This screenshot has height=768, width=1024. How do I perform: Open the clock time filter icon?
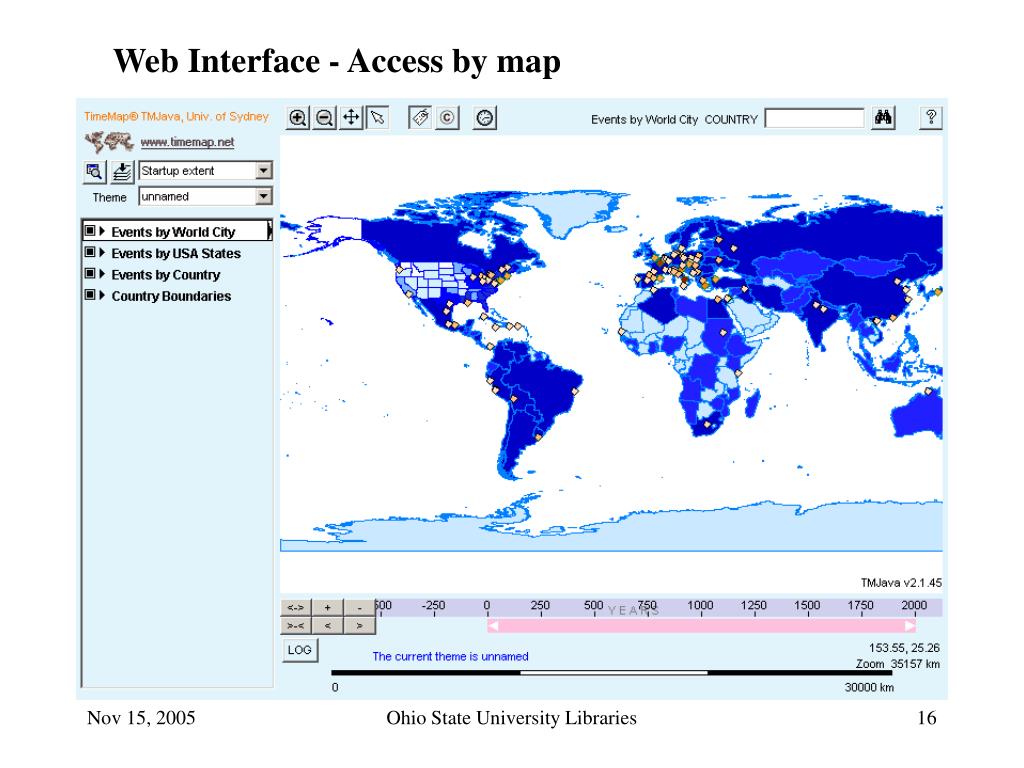(x=485, y=118)
